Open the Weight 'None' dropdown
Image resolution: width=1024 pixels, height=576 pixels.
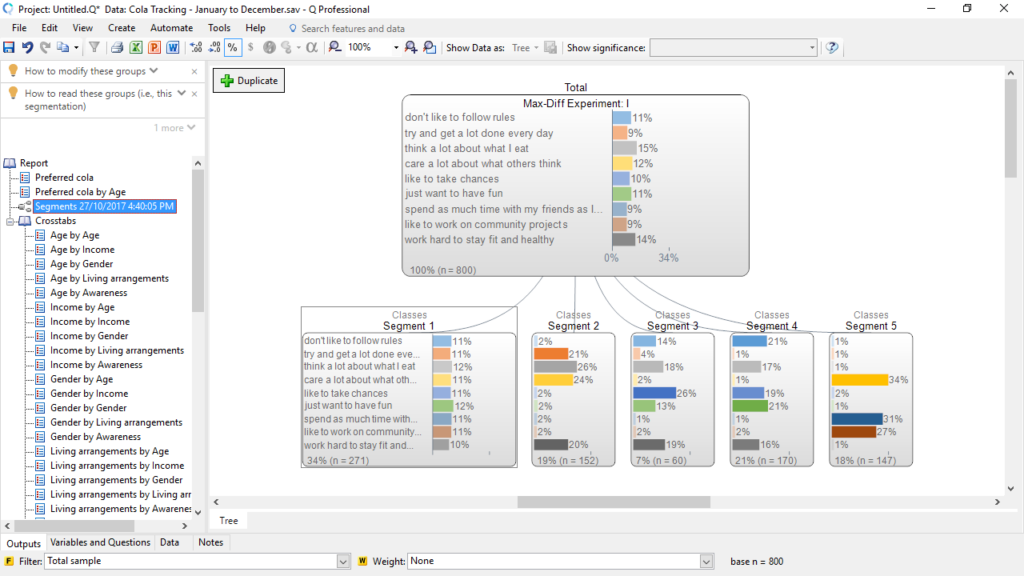(x=707, y=561)
